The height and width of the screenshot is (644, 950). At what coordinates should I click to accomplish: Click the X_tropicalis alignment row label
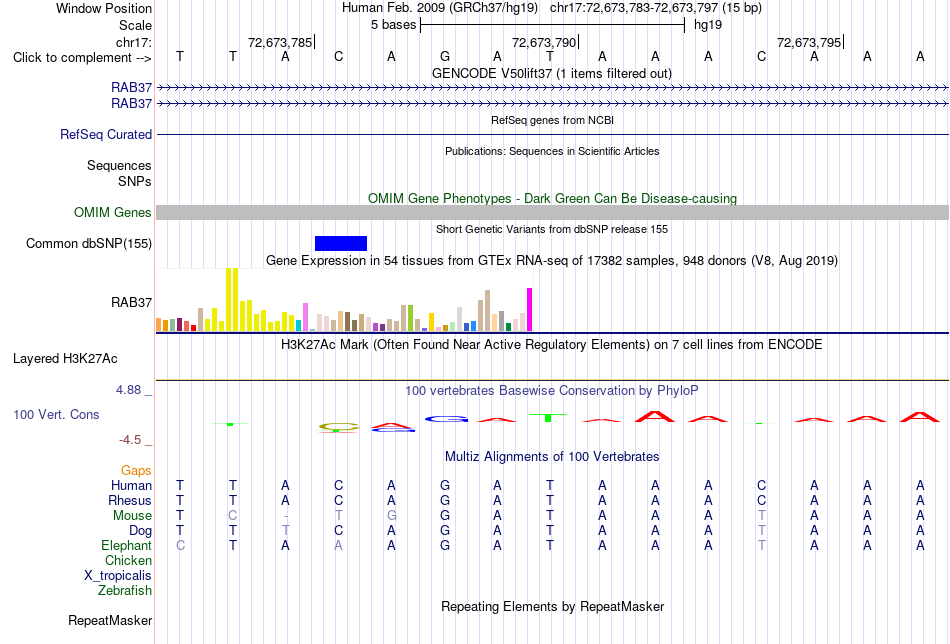(118, 576)
